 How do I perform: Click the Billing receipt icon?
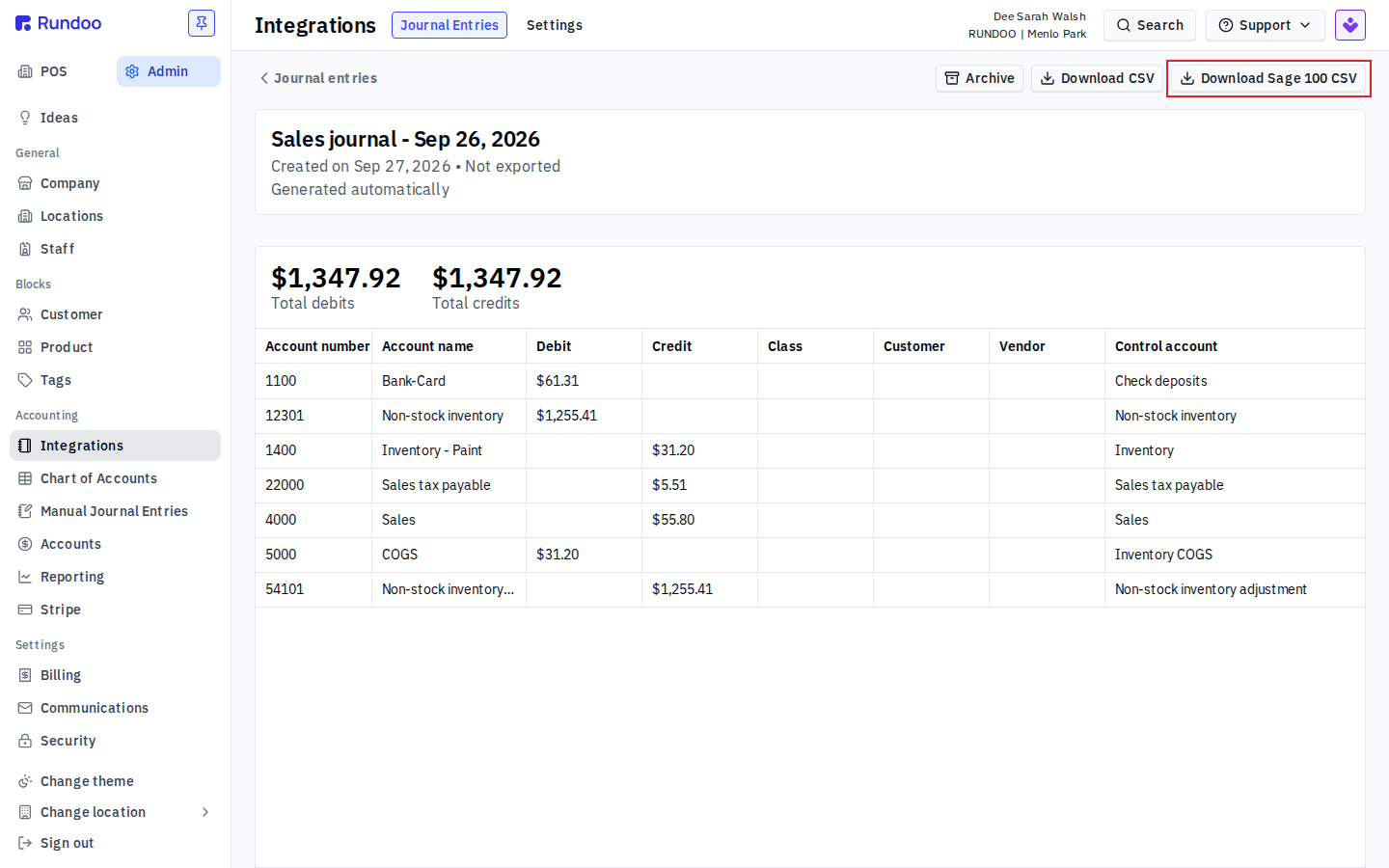pos(25,675)
